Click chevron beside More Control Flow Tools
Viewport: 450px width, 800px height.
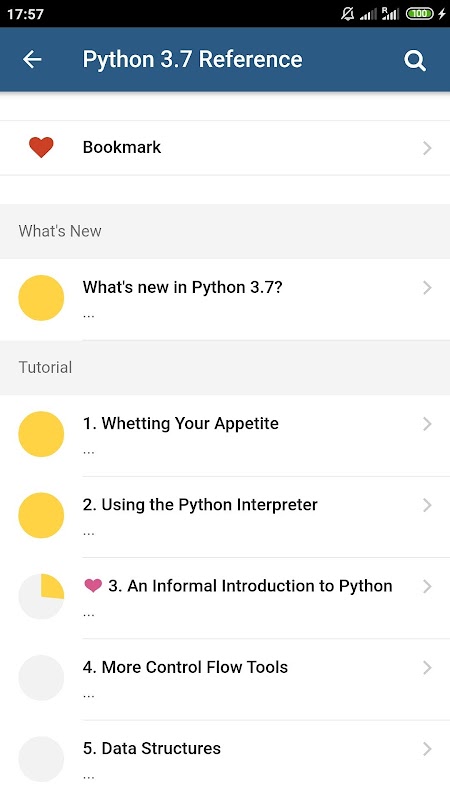pyautogui.click(x=428, y=667)
